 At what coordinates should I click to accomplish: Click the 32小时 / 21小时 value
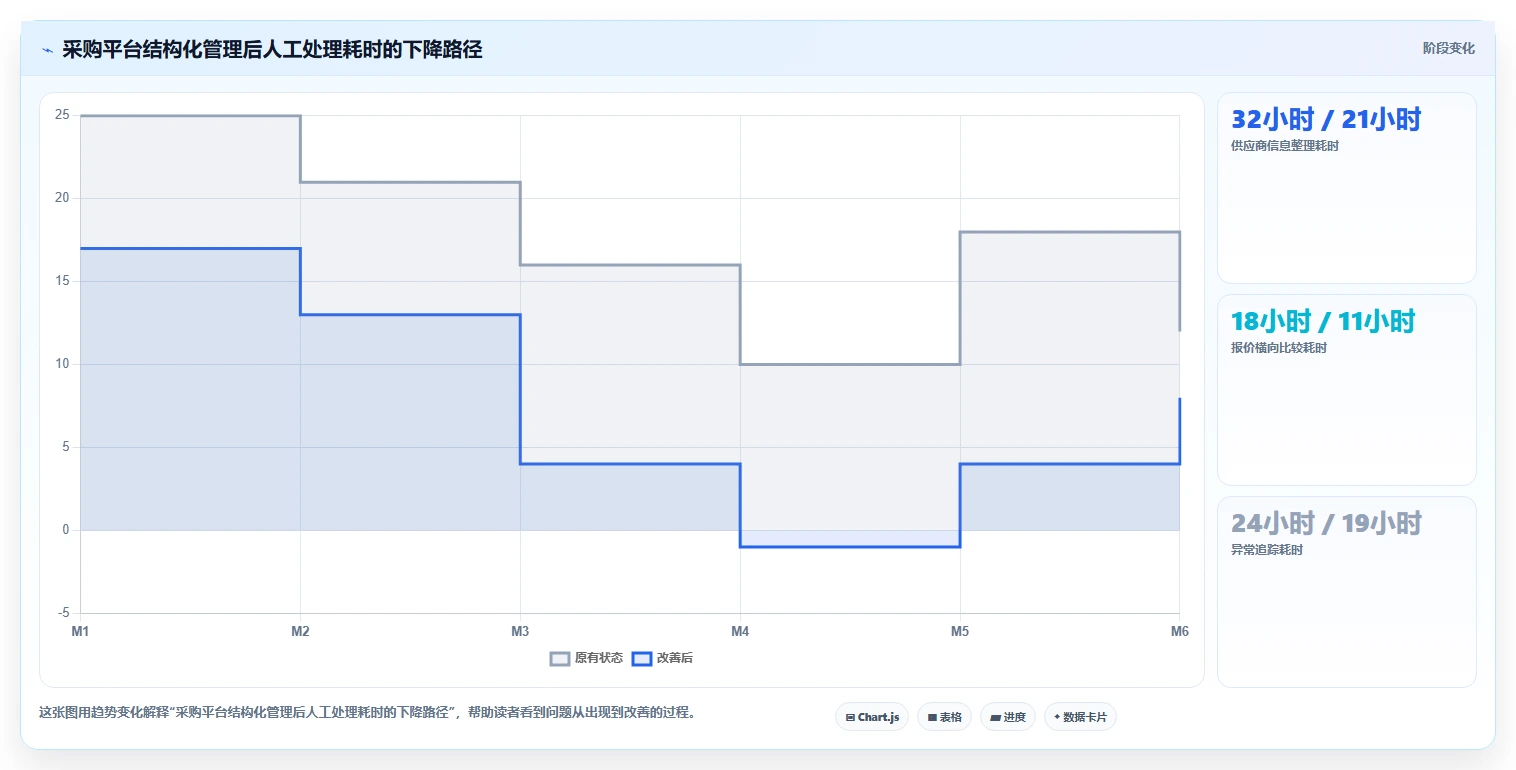coord(1326,120)
